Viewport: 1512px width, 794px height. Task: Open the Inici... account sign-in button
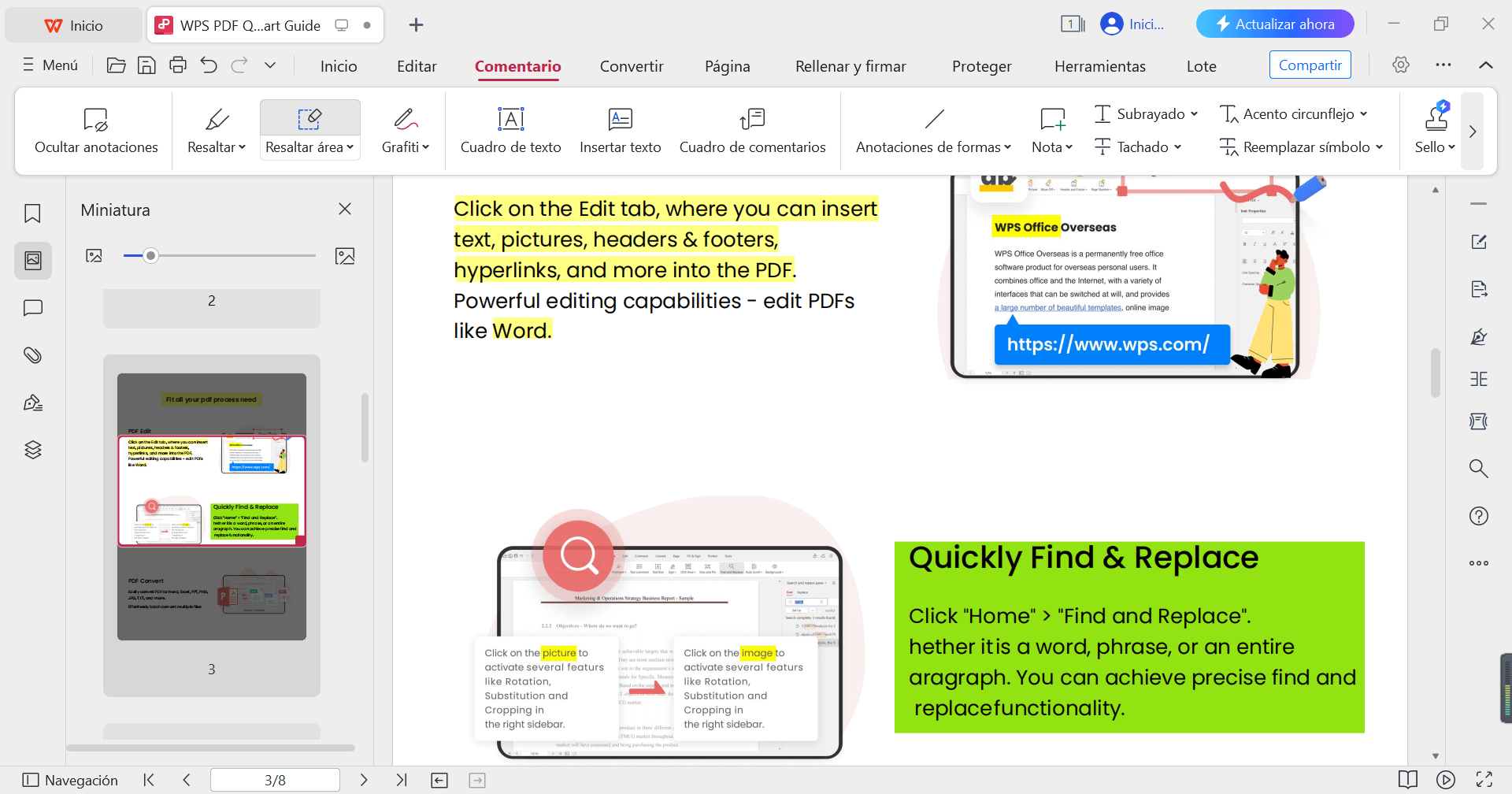click(1132, 24)
